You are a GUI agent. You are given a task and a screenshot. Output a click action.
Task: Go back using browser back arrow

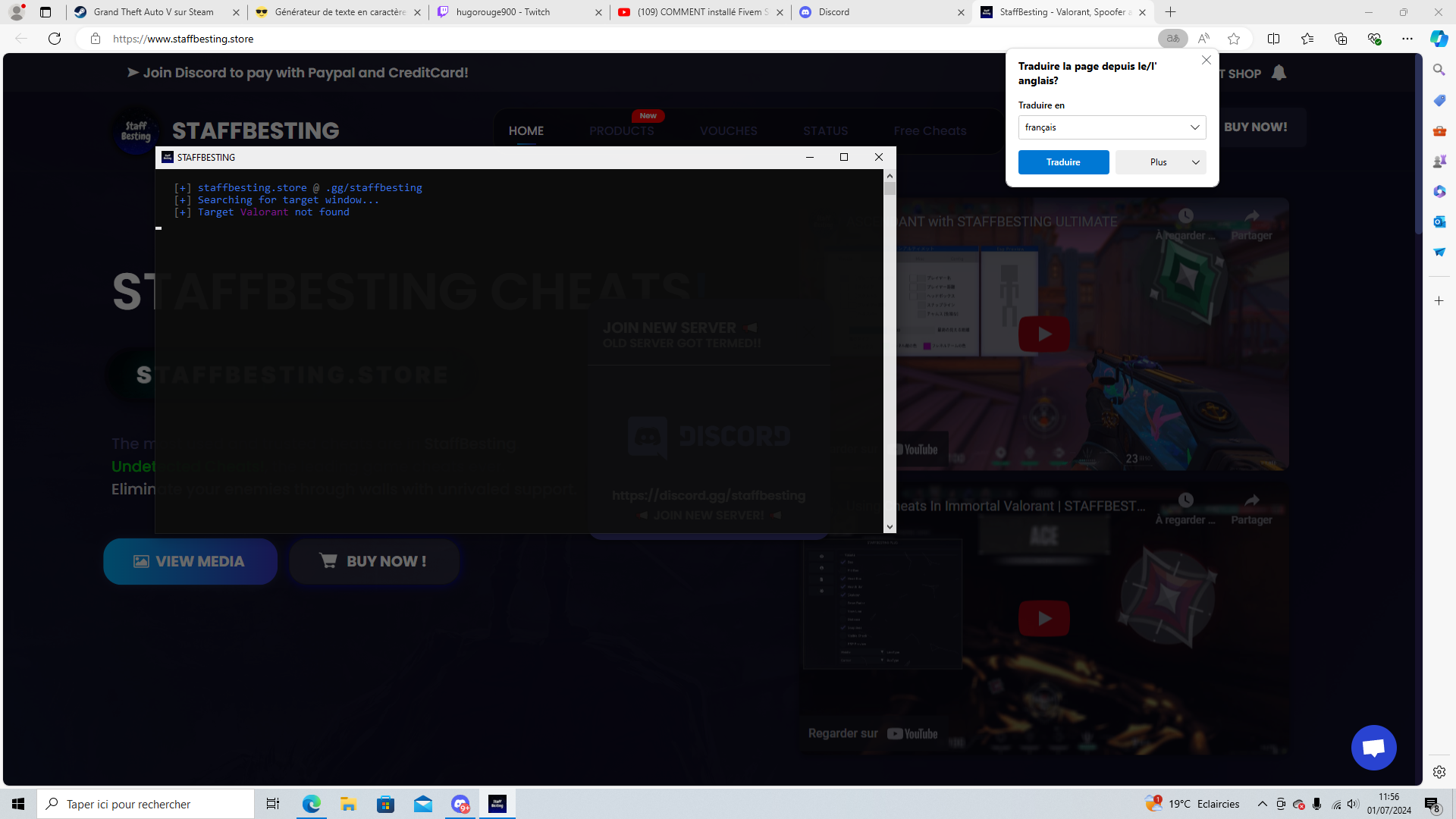pos(21,39)
